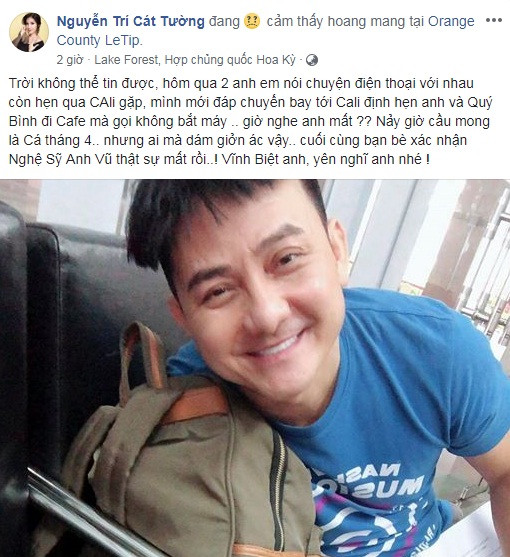Click the 'County LeTip.' text on second line
The image size is (510, 557).
(x=100, y=40)
